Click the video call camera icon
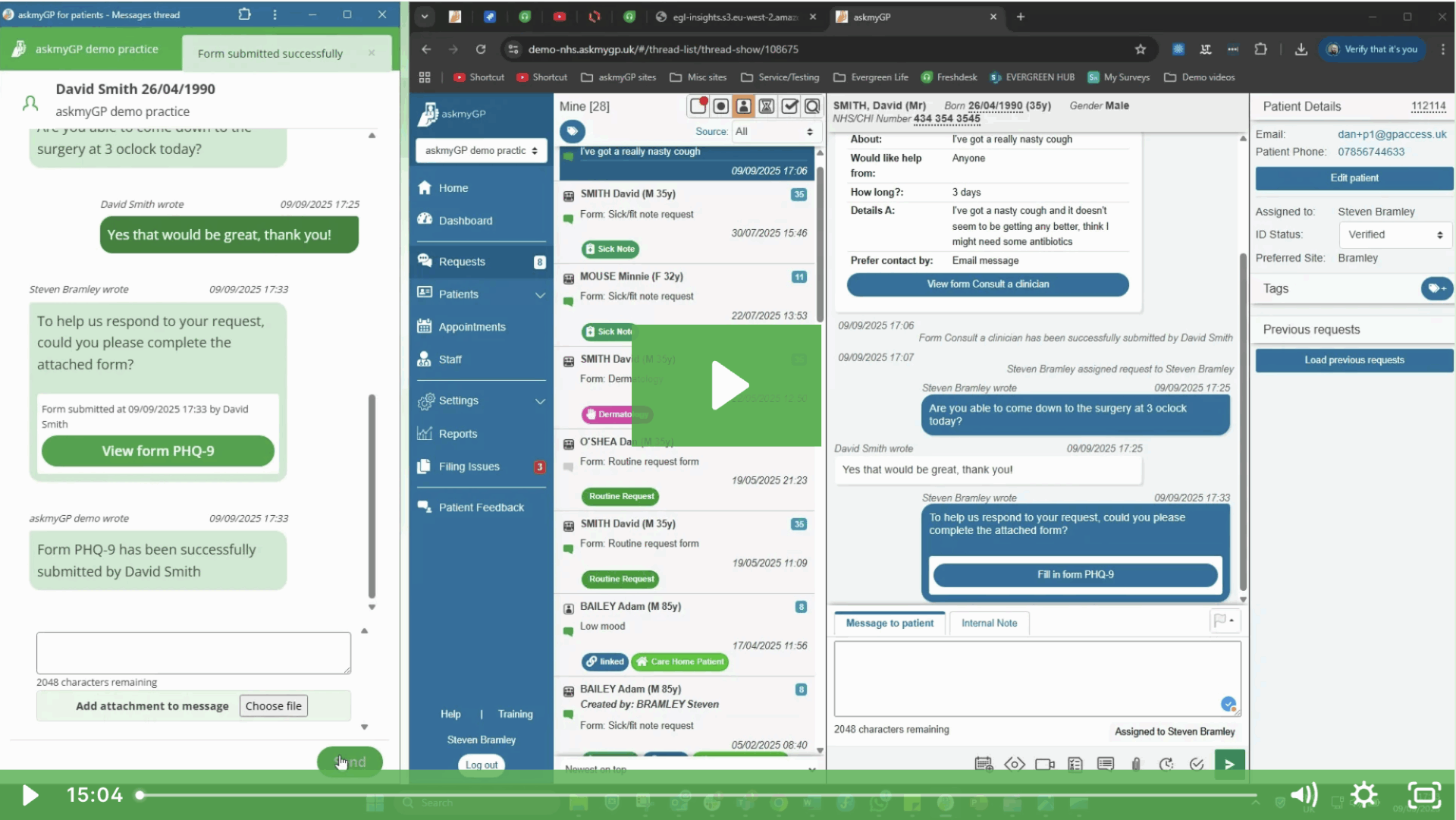The image size is (1456, 820). coord(1045,764)
